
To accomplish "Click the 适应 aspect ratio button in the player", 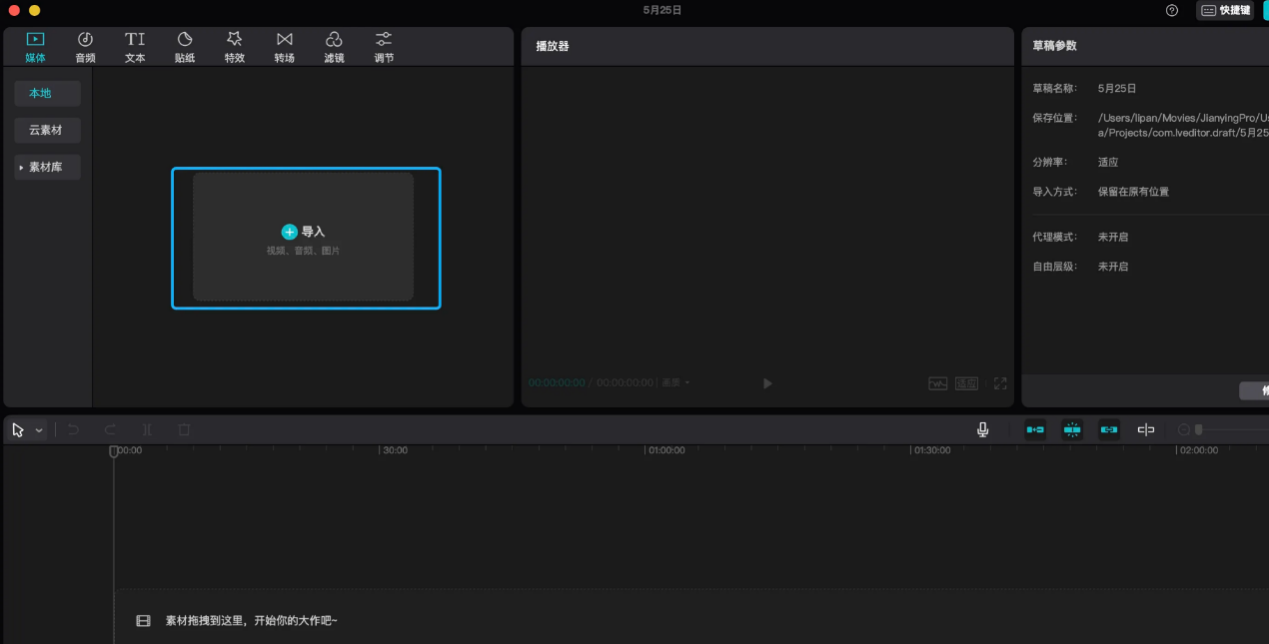I will click(x=967, y=383).
